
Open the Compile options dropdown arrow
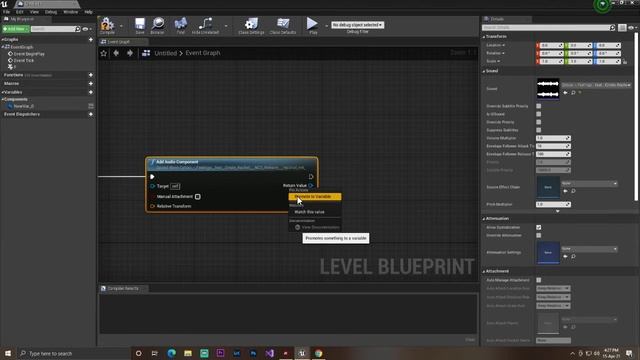(x=121, y=26)
